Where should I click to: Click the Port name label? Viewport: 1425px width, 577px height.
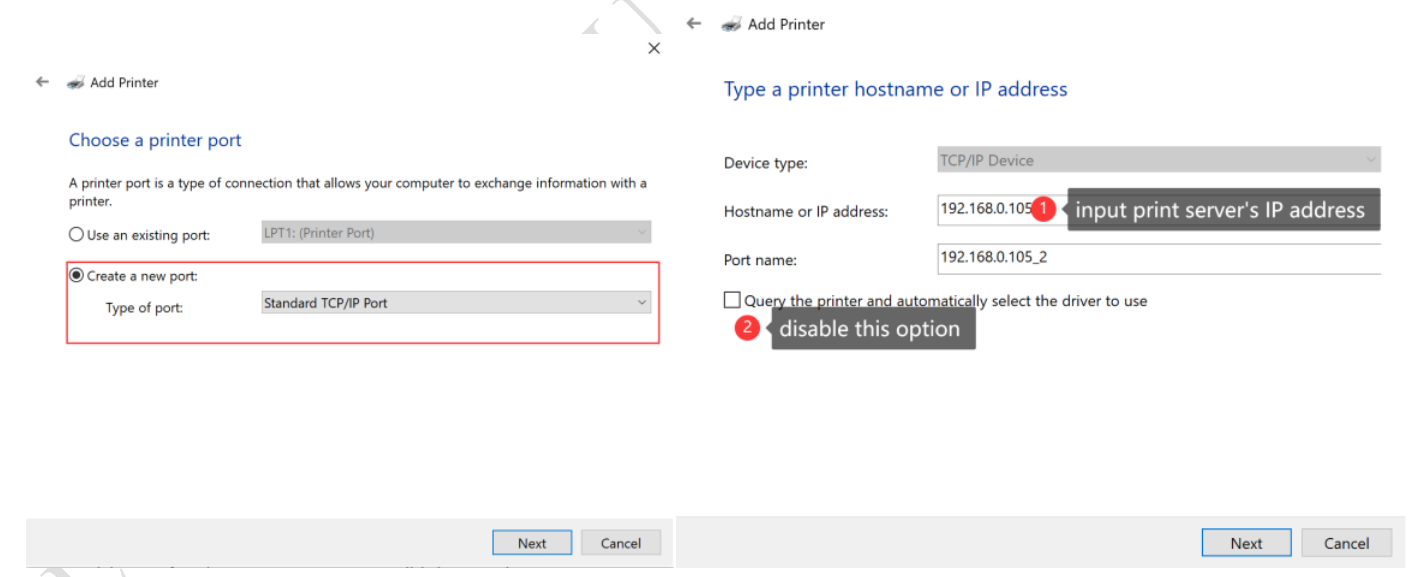(x=760, y=260)
